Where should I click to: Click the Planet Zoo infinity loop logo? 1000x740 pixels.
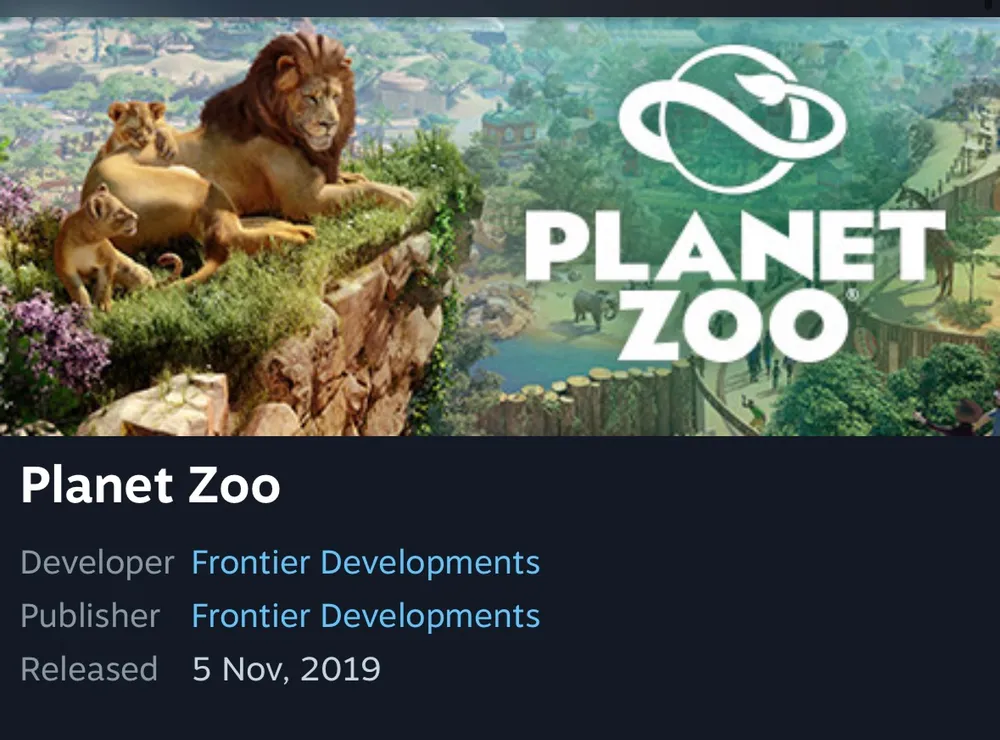(x=732, y=119)
